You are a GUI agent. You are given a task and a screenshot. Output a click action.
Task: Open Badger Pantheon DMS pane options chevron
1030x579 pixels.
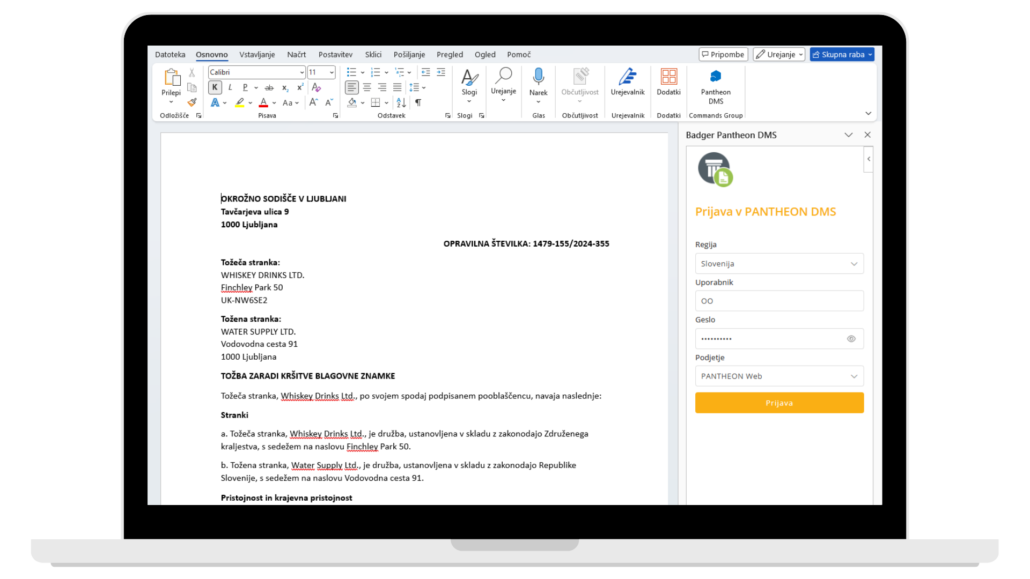(x=849, y=135)
